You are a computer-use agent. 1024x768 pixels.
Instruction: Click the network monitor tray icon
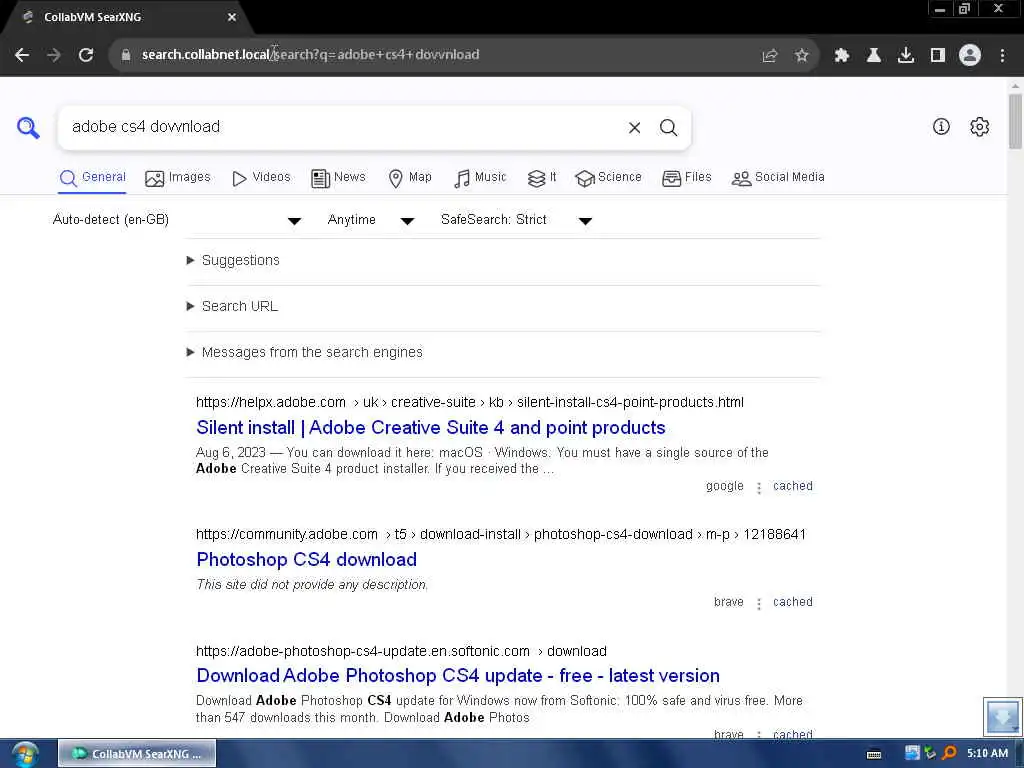coord(912,754)
